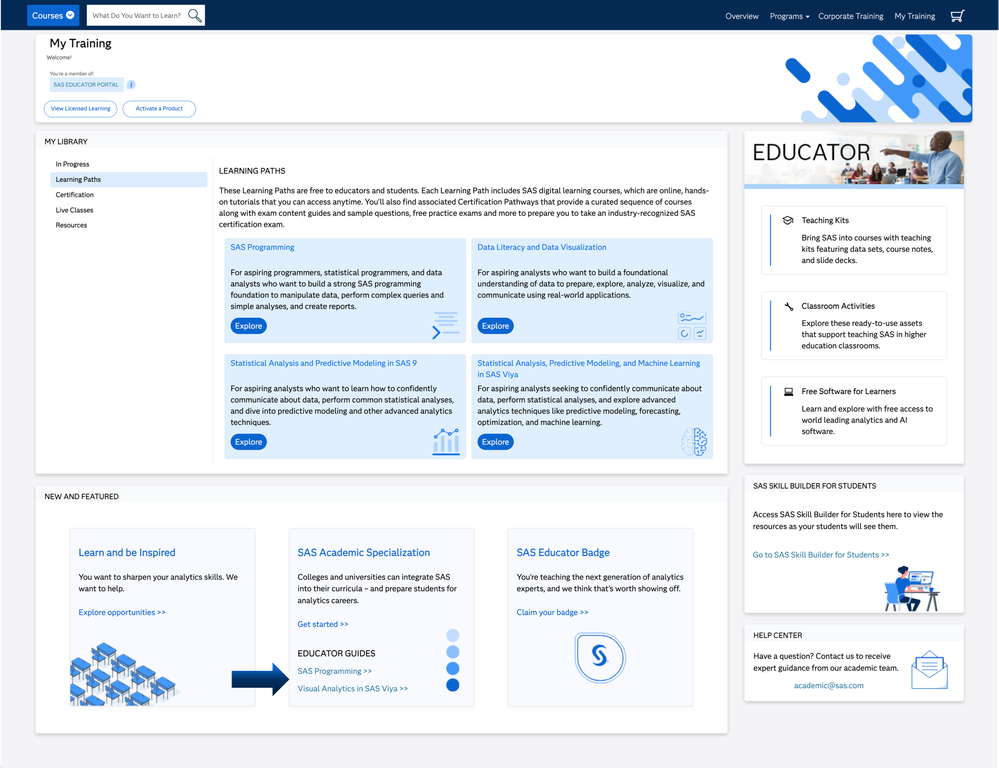Click the academic@sas.com email link
The image size is (999, 768).
pos(828,686)
